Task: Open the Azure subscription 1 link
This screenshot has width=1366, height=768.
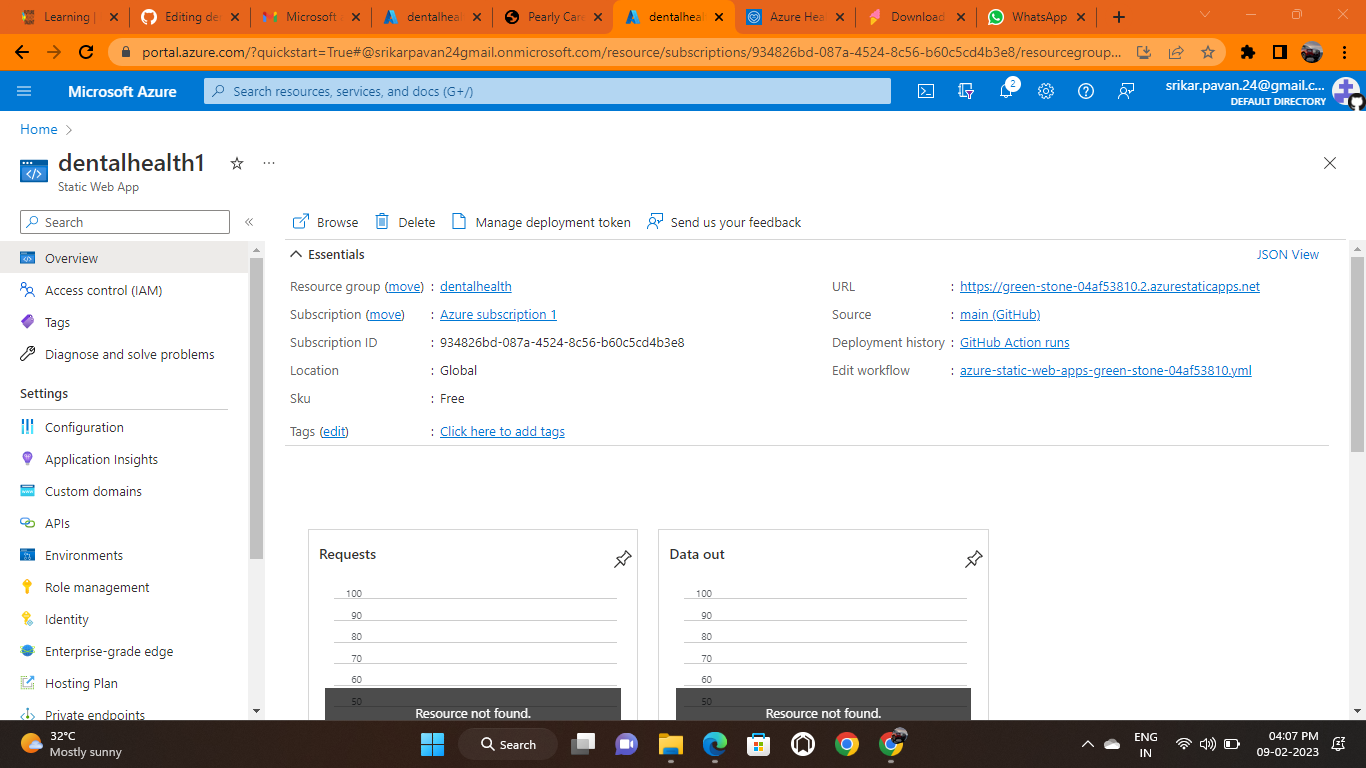Action: [498, 314]
